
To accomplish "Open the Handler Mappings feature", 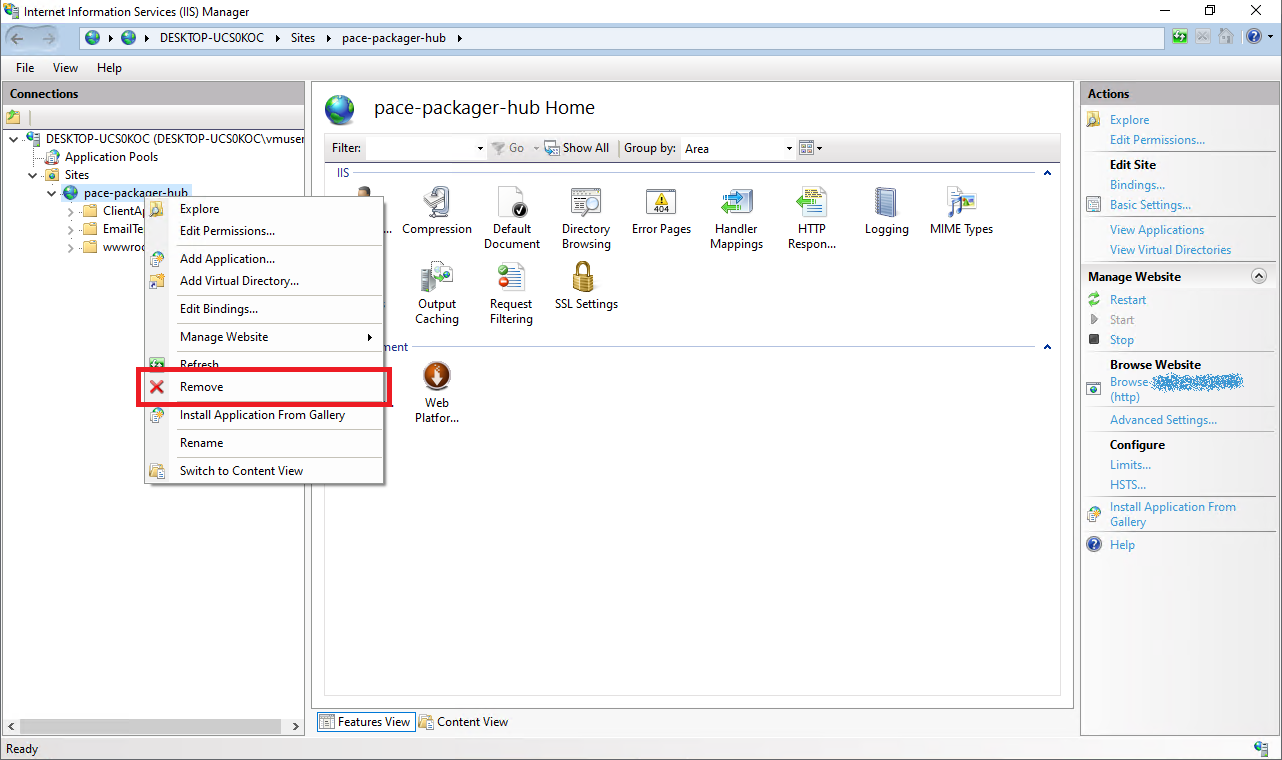I will [736, 218].
